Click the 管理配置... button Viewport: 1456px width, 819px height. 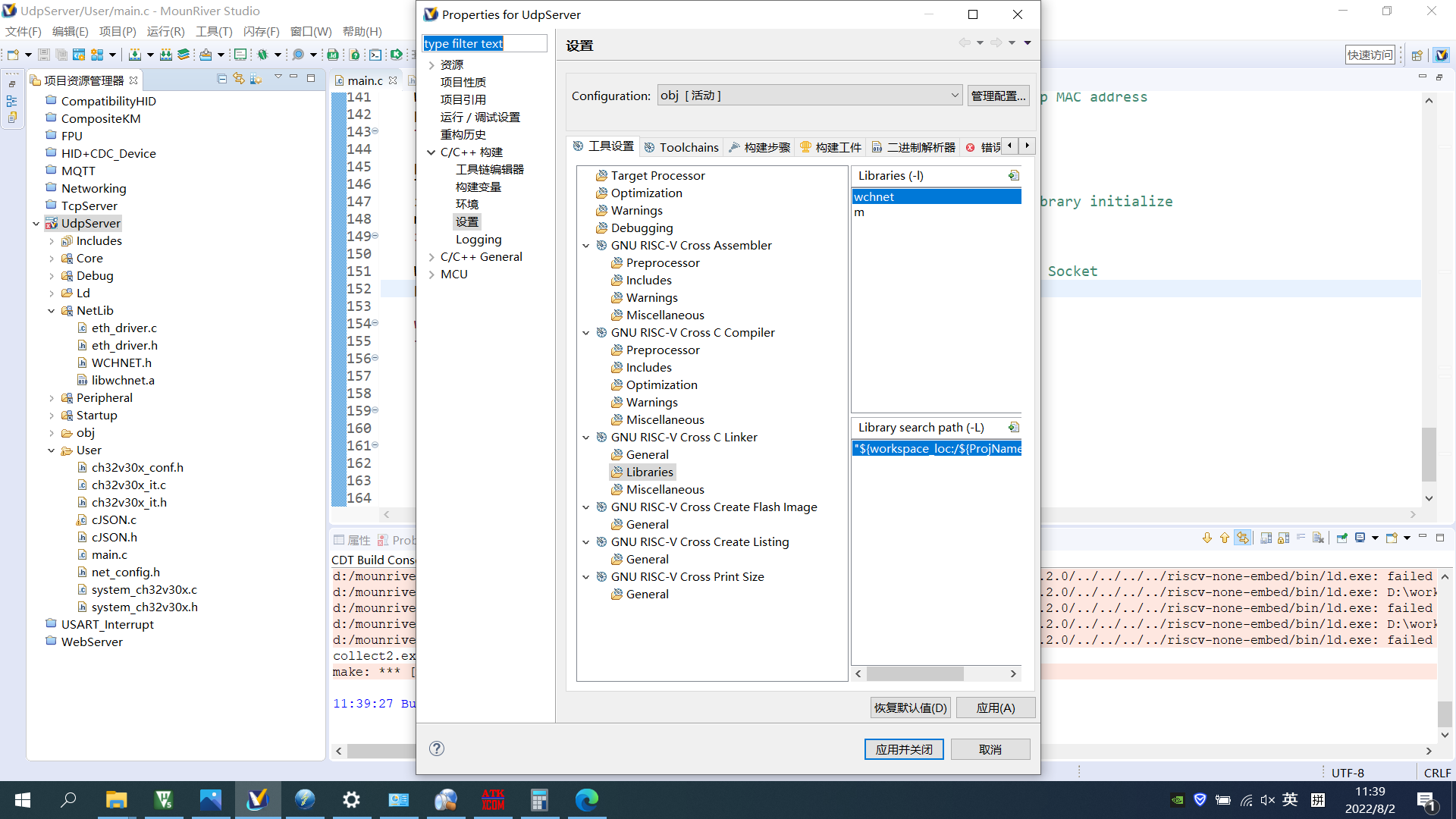[998, 96]
